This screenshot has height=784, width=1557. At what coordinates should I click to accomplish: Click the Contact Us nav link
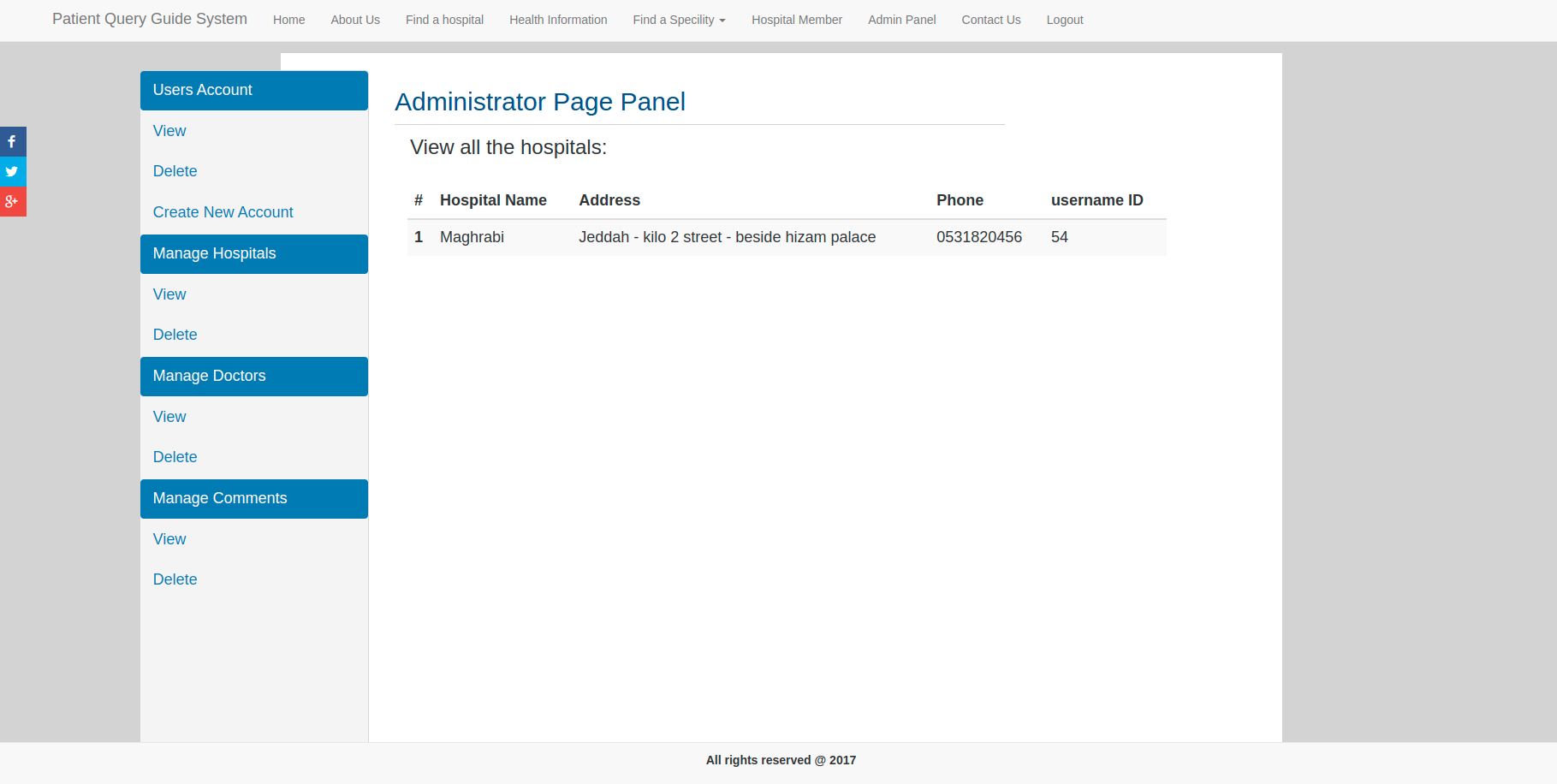pyautogui.click(x=990, y=20)
